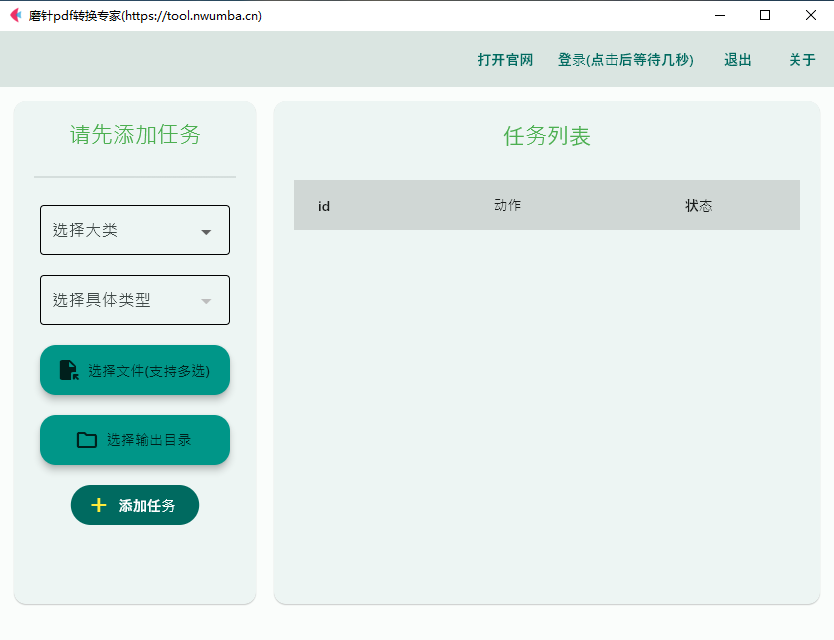834x640 pixels.
Task: Click the arrow of 选择大类 combo box
Action: coord(206,232)
